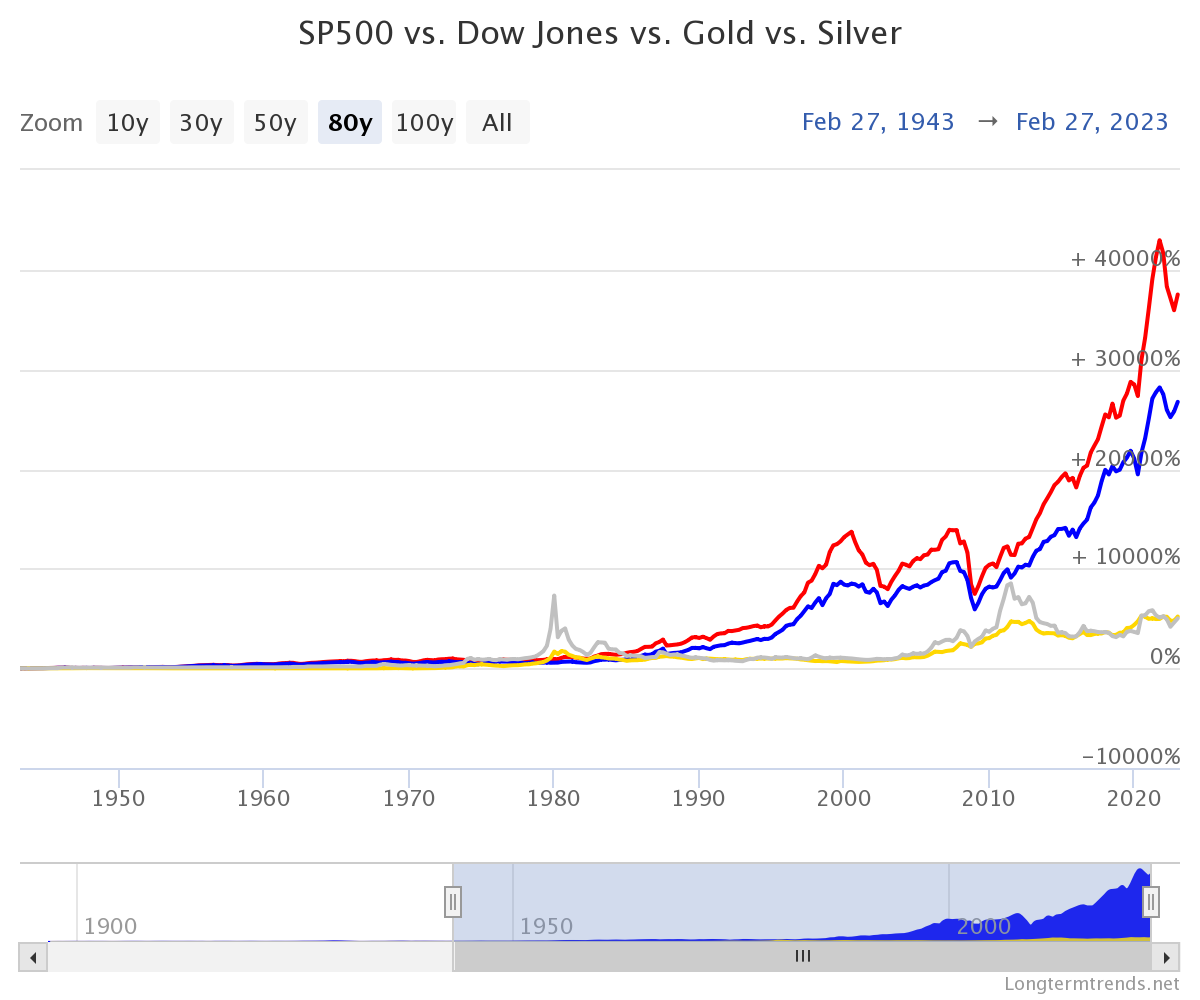This screenshot has height=1000, width=1200.
Task: Click the Feb 27, 1943 start date
Action: (x=878, y=122)
